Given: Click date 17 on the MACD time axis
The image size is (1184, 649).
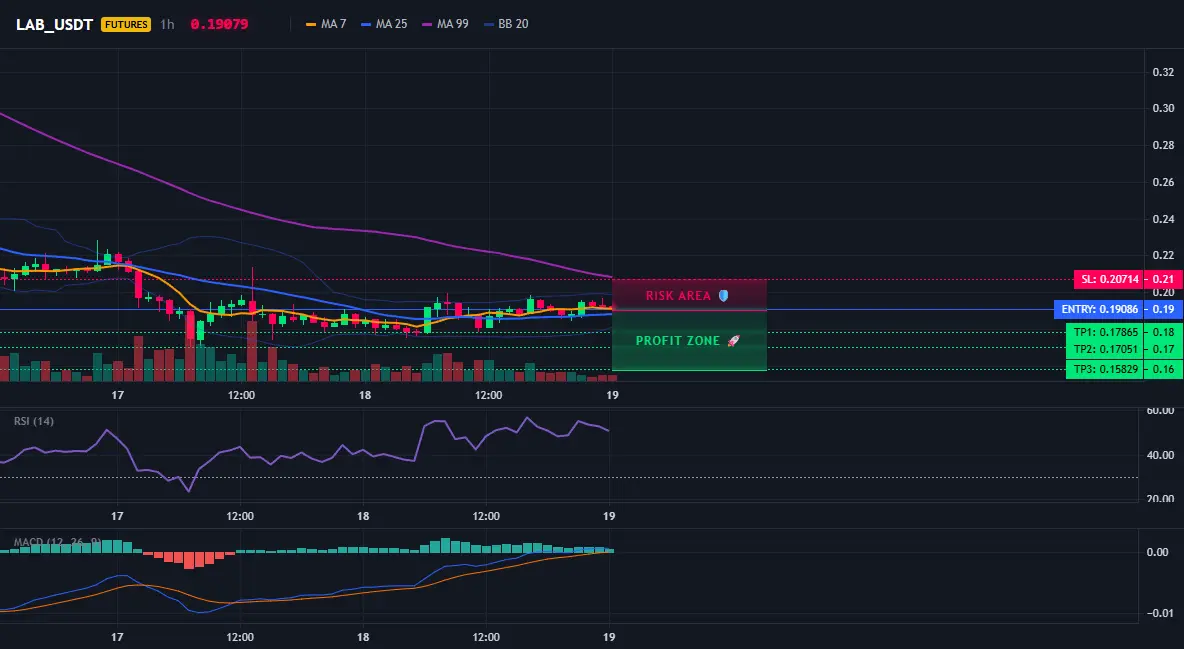Looking at the screenshot, I should pos(117,637).
